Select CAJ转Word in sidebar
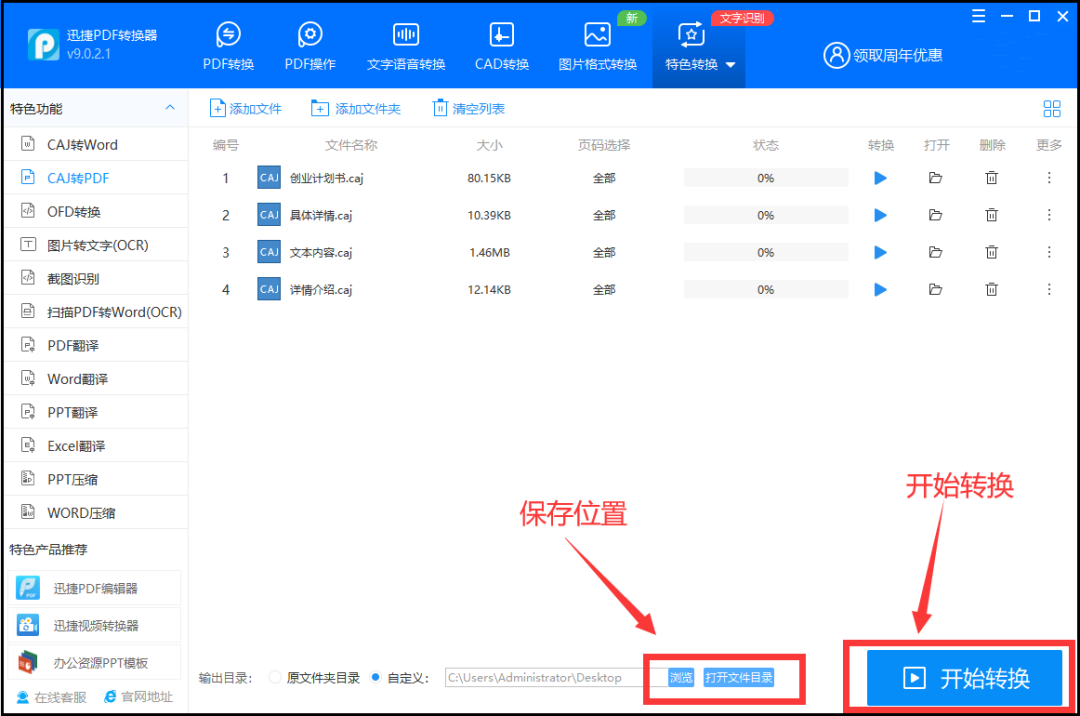Screen dimensions: 1080x716 tap(96, 145)
